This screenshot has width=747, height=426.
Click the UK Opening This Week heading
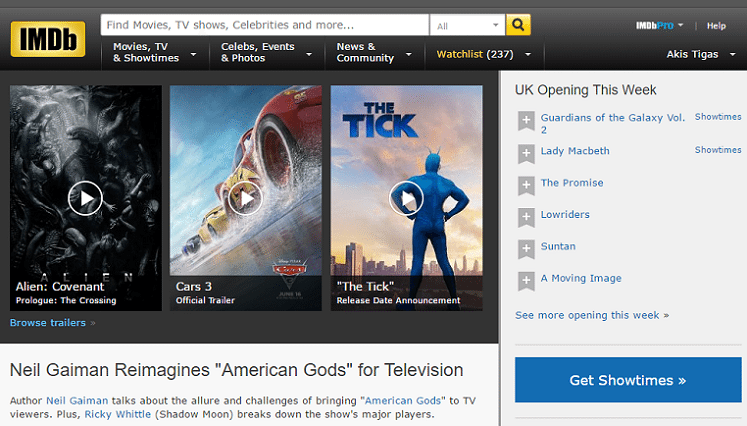tap(585, 90)
